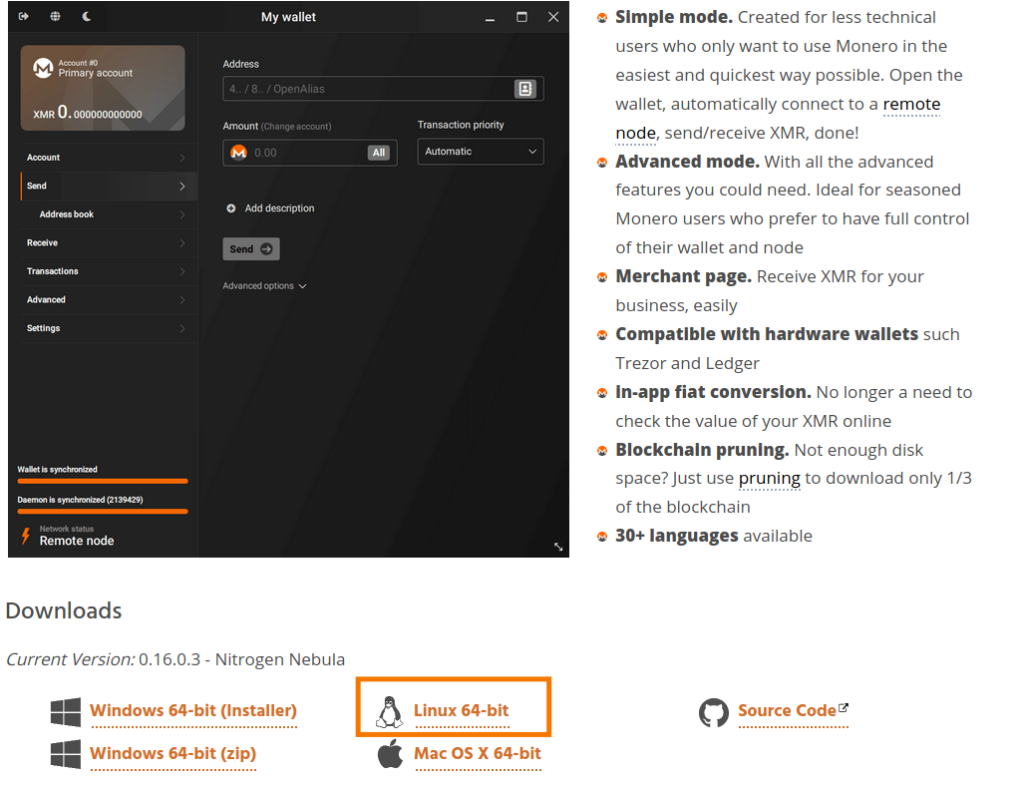Follow the pruning link

(769, 479)
